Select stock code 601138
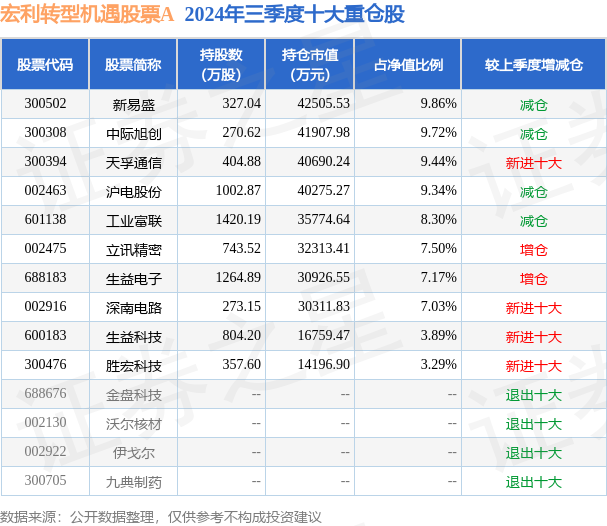The height and width of the screenshot is (526, 607). (x=45, y=220)
